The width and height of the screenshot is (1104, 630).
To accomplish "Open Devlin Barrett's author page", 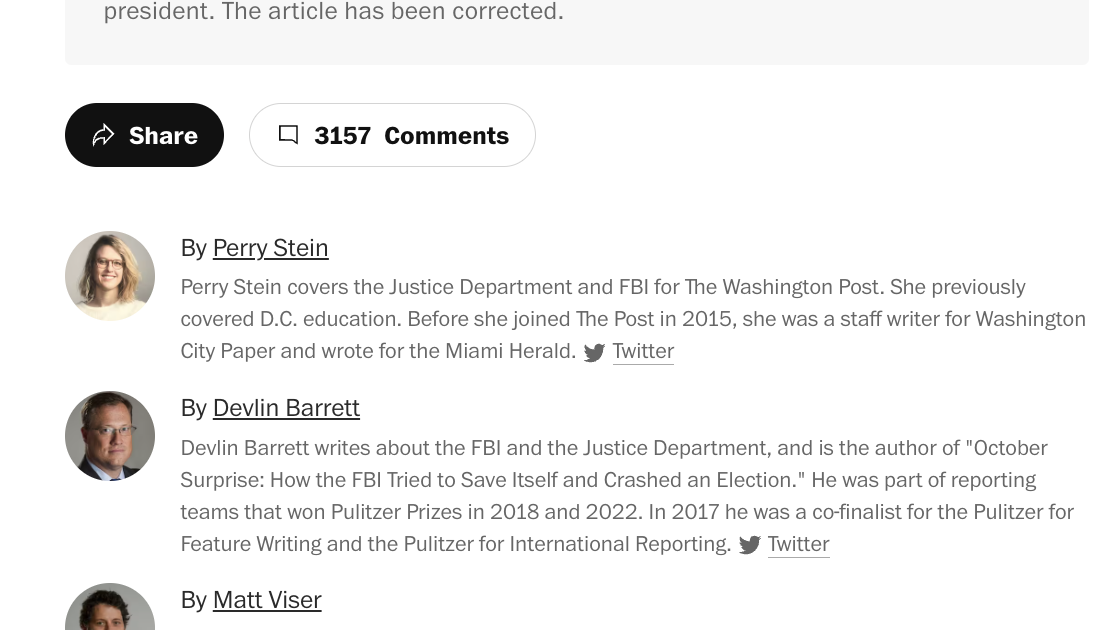I will (x=287, y=408).
